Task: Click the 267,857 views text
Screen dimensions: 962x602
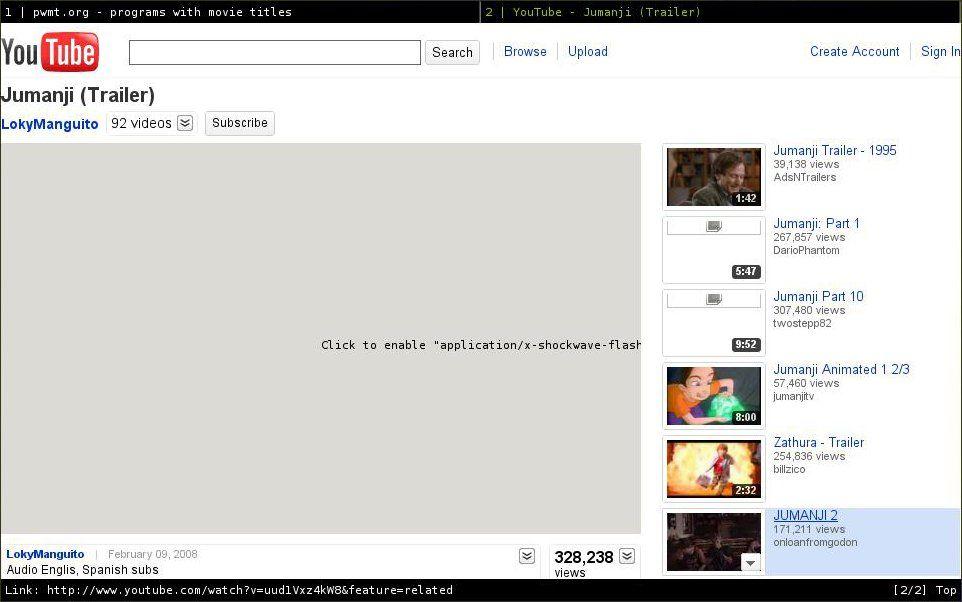Action: [x=809, y=237]
